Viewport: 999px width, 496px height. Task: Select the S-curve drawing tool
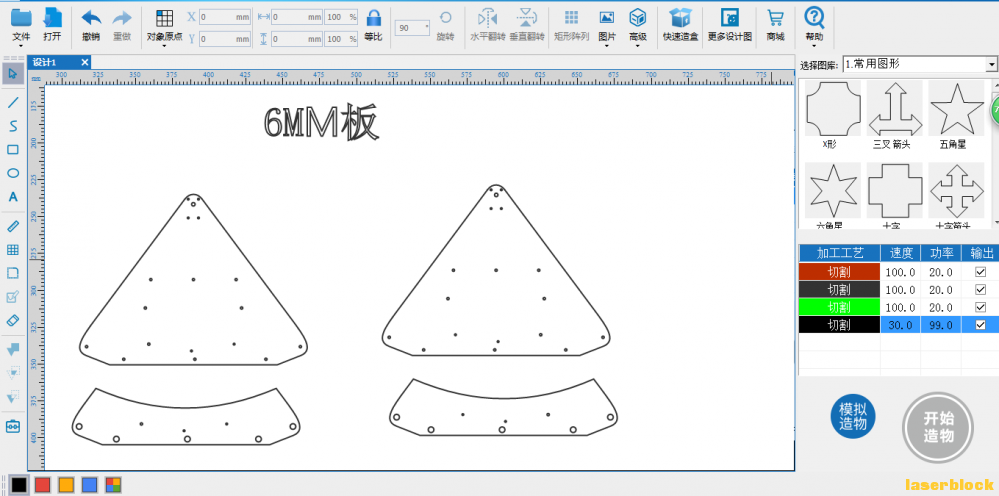click(13, 126)
